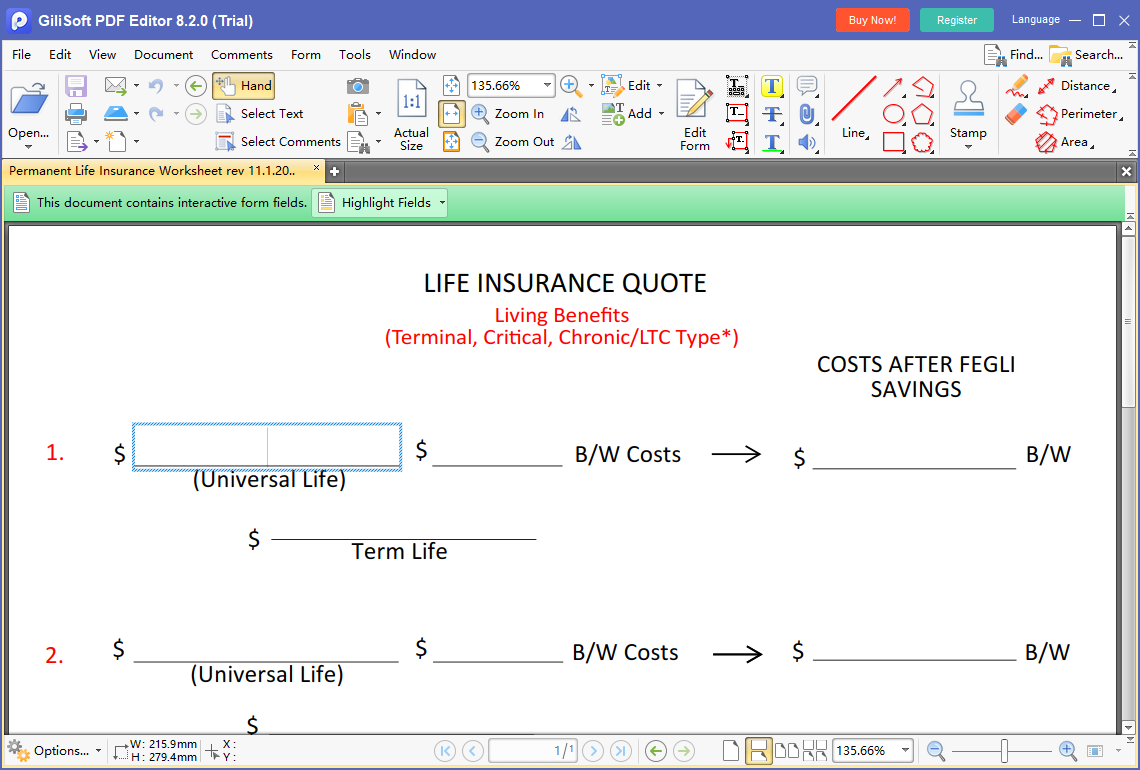Enable single page layout in status bar
Viewport: 1140px width, 770px height.
(x=731, y=750)
